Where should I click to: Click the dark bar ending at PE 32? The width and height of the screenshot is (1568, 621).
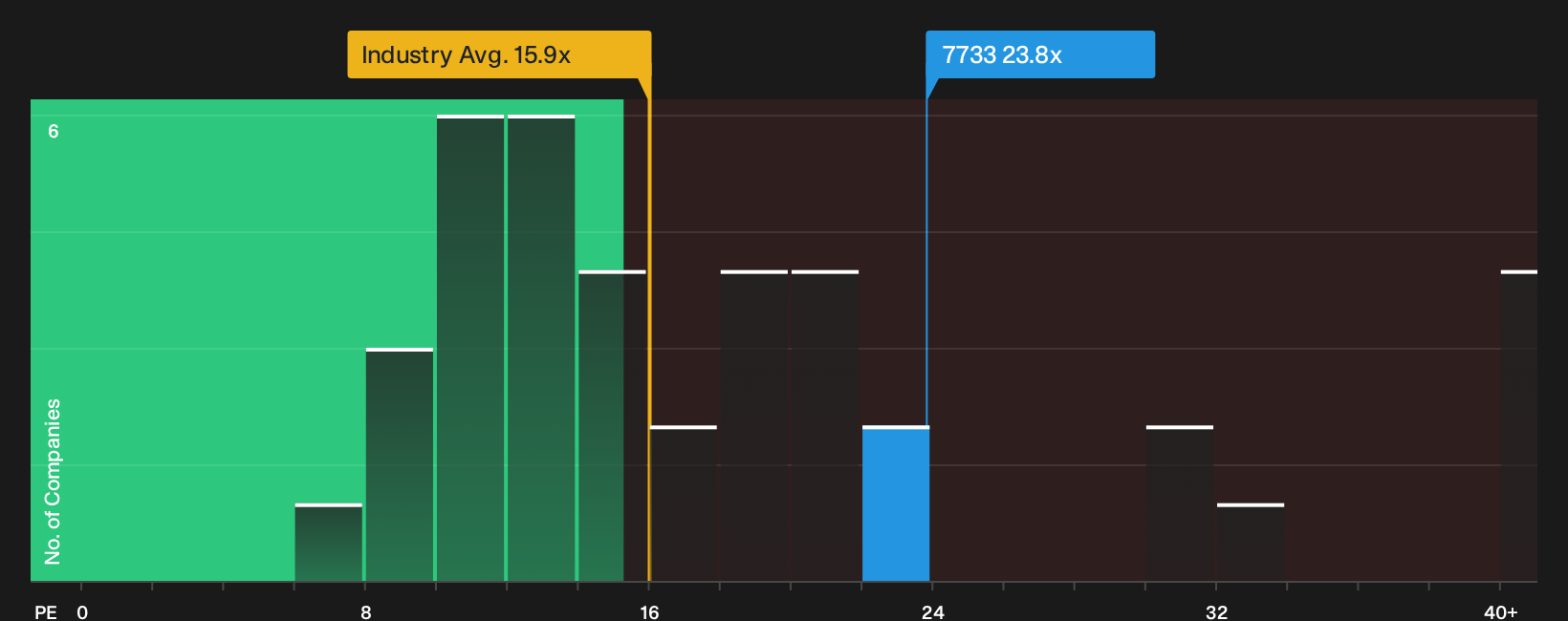(x=1180, y=503)
